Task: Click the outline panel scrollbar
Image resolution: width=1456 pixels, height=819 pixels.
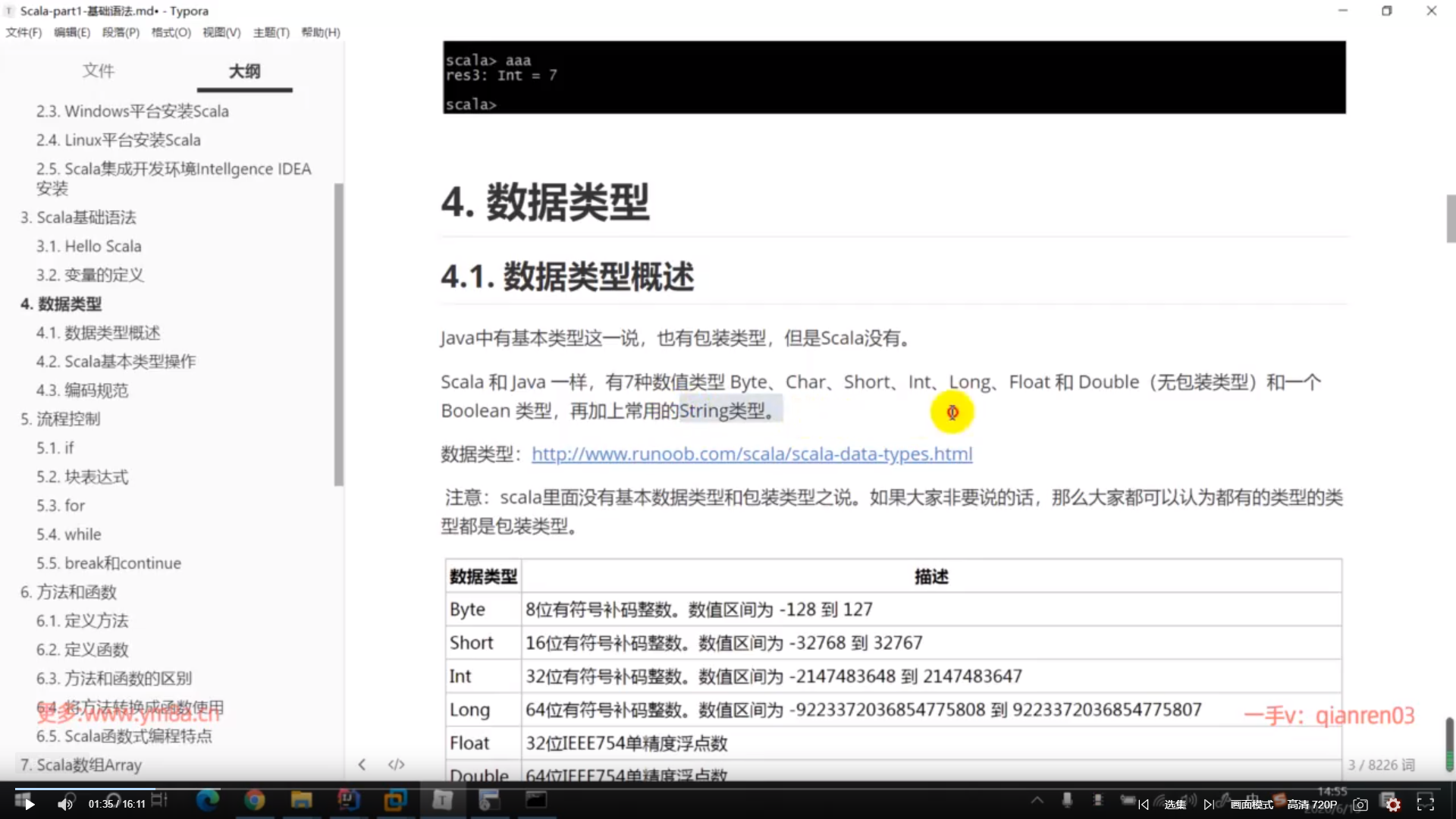Action: tap(339, 334)
